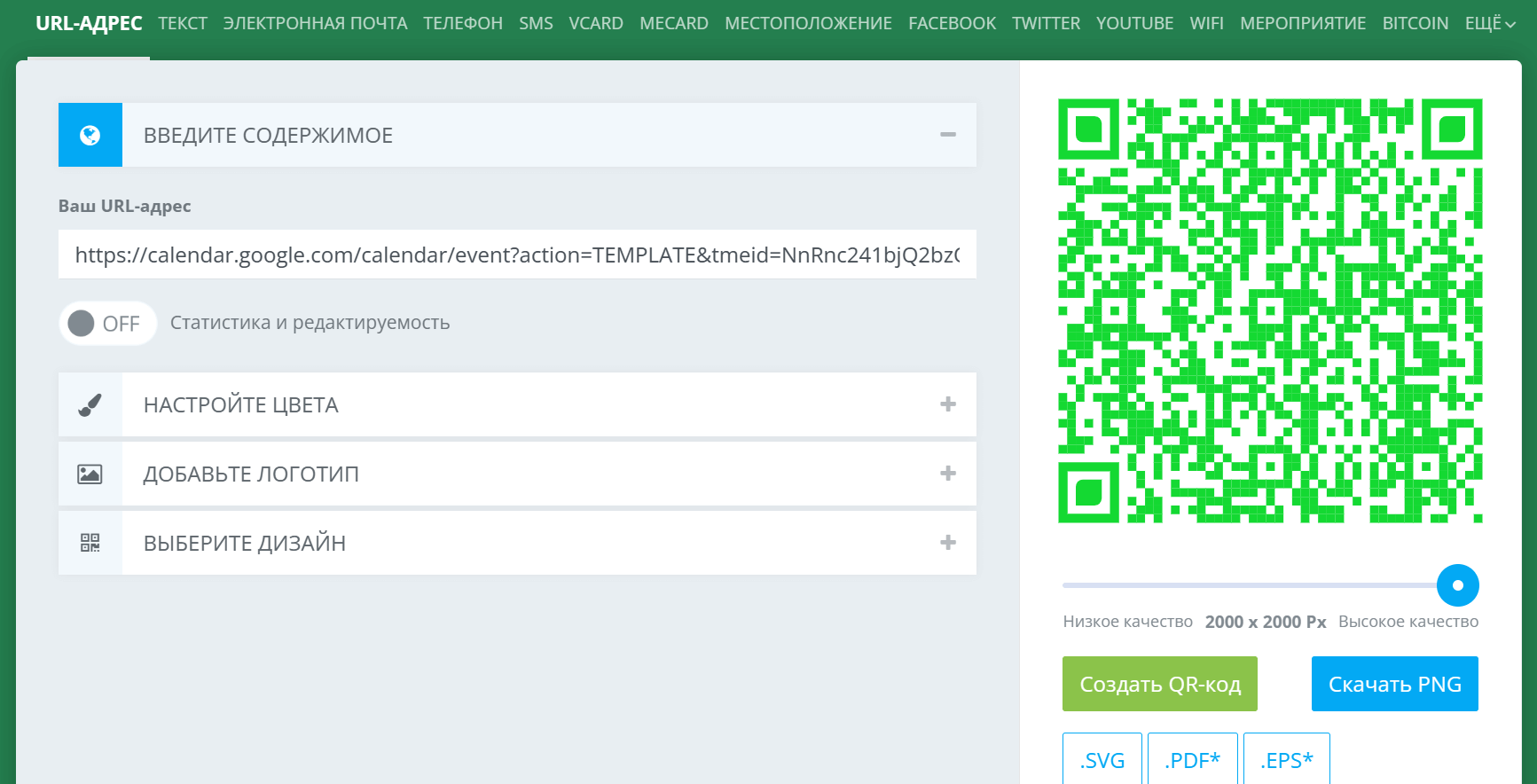This screenshot has height=784, width=1537.
Task: Download the QR code as .PDF*
Action: (1193, 759)
